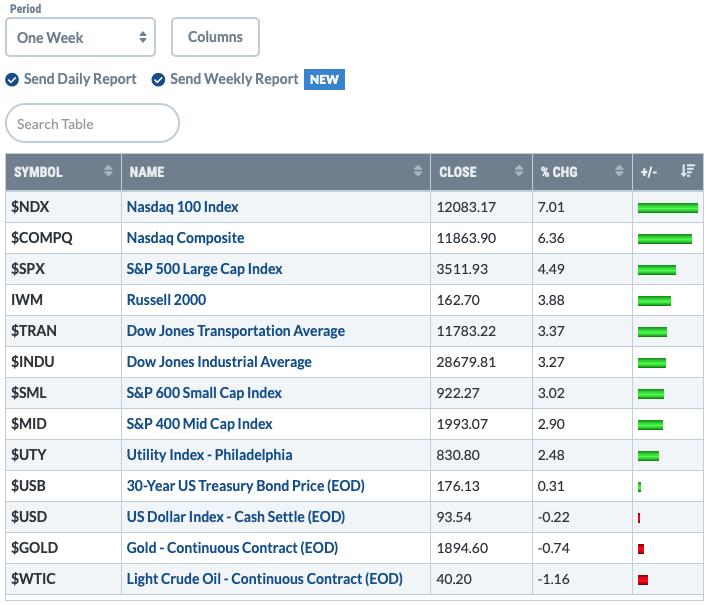
Task: Click the percent change value 7.01
Action: (x=551, y=207)
